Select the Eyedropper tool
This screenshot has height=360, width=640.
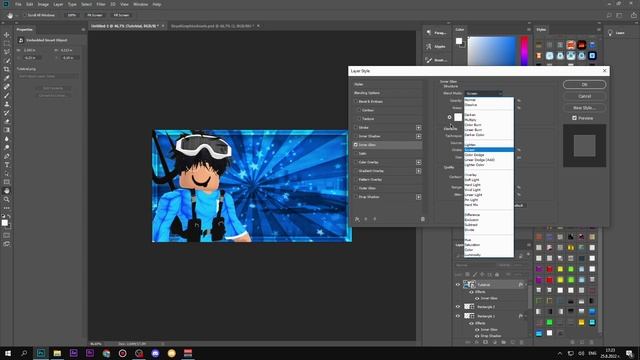click(x=7, y=78)
